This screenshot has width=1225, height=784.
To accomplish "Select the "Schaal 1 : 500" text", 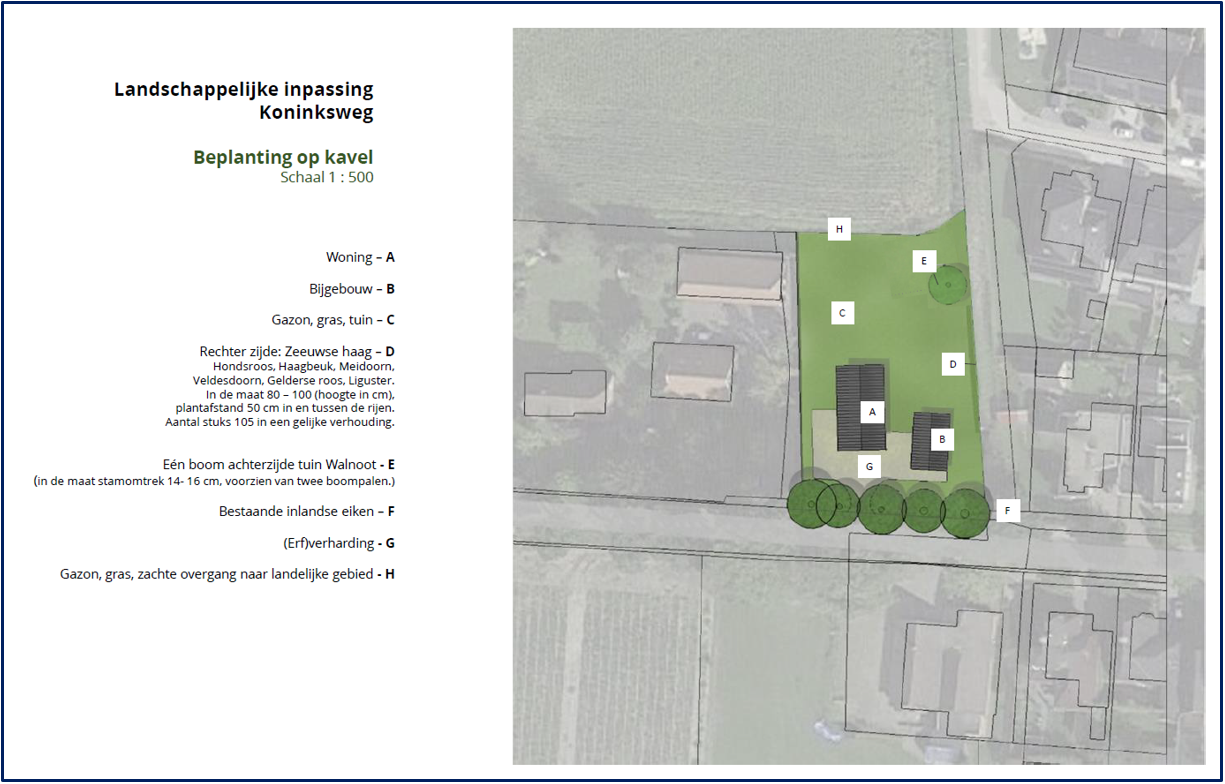I will 327,177.
